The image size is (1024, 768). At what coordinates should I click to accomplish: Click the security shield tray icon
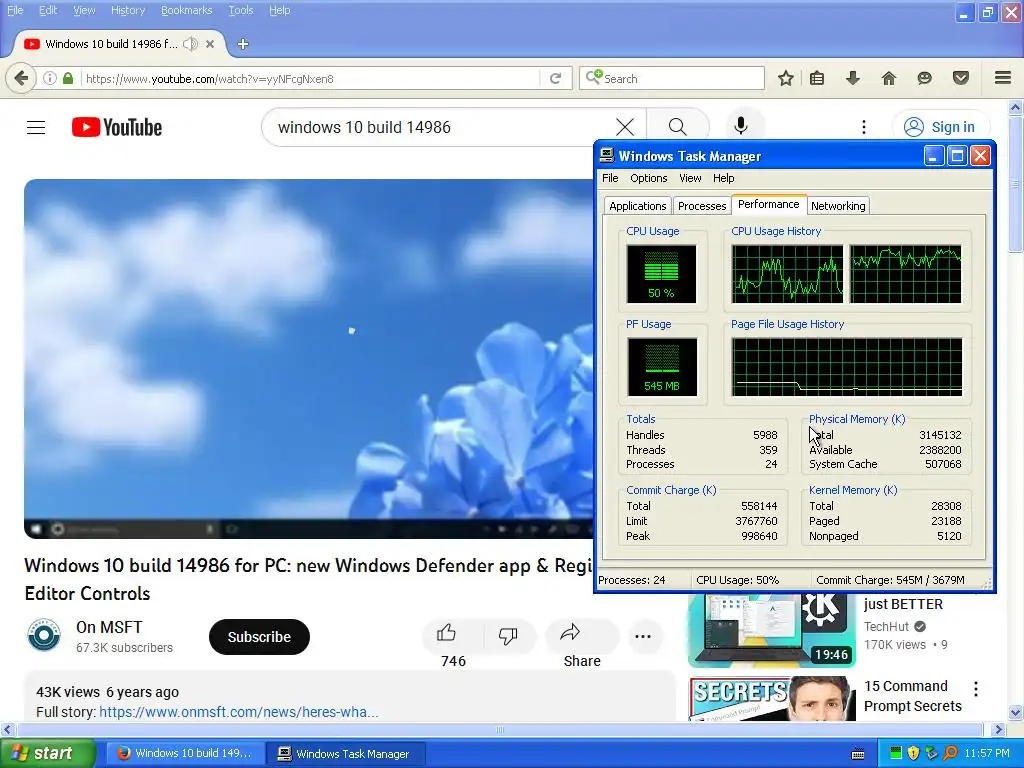click(914, 754)
